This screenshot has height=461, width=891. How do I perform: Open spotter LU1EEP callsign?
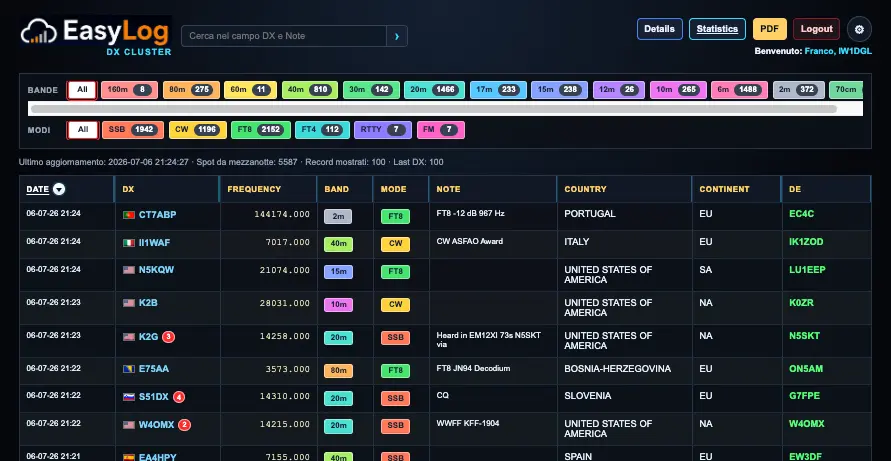[807, 269]
